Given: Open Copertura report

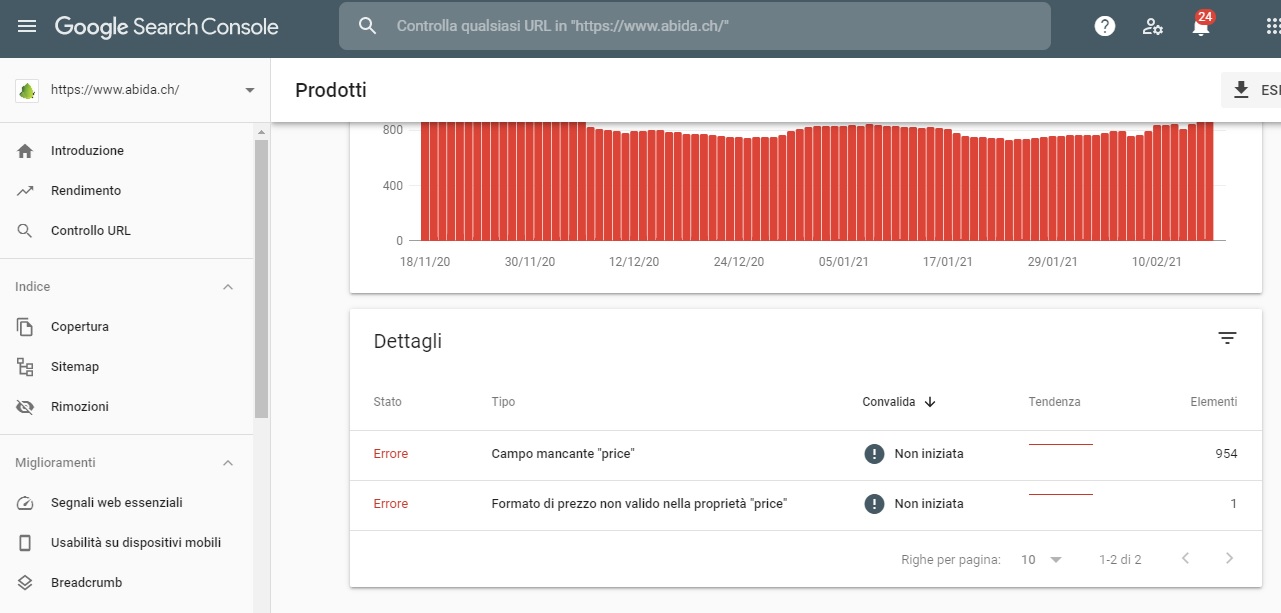Looking at the screenshot, I should coord(80,327).
